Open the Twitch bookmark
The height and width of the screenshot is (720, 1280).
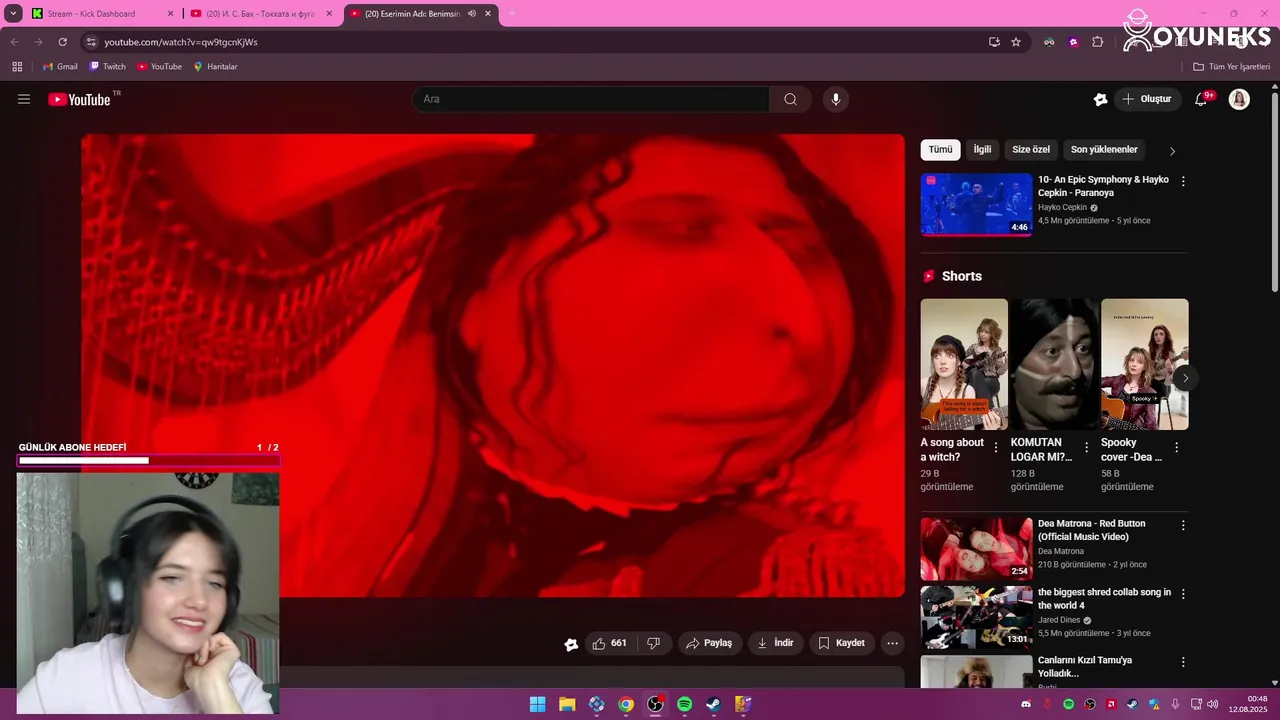[x=108, y=66]
